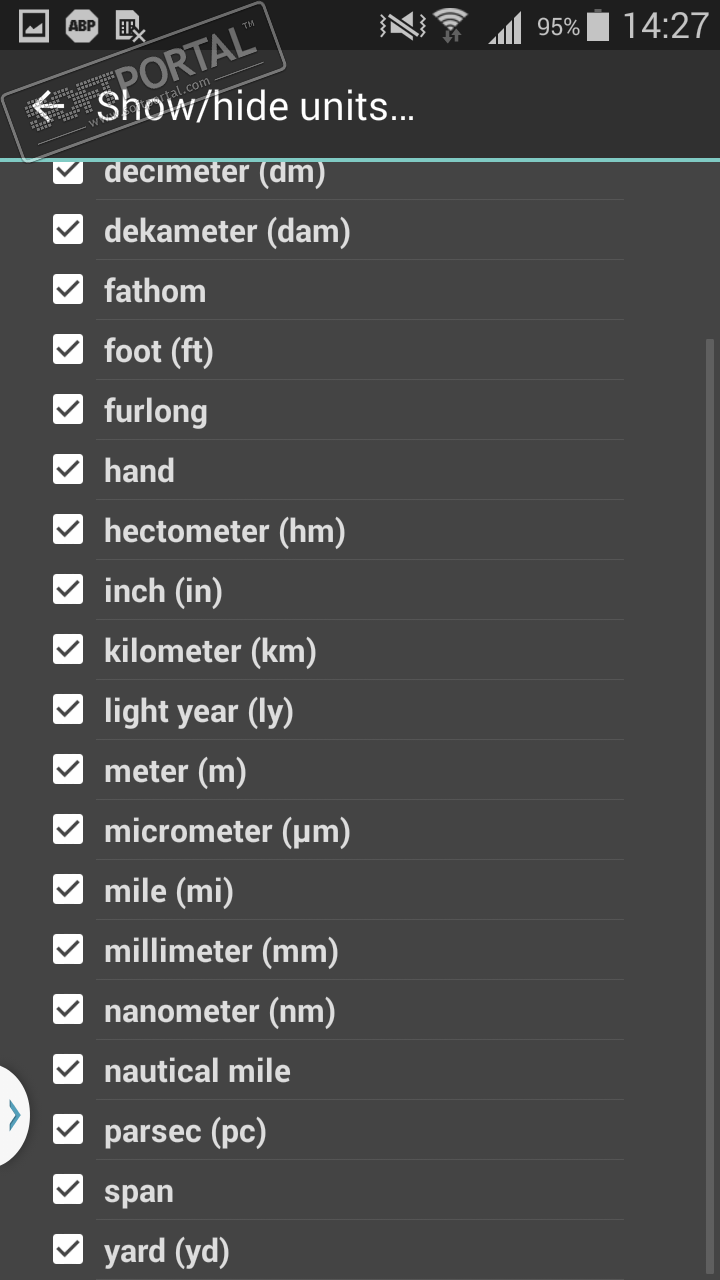Tap the vibrate mode status icon
720x1280 pixels.
(402, 26)
